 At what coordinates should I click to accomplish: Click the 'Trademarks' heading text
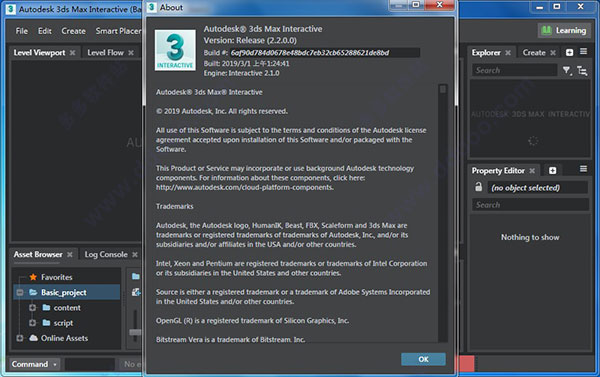pyautogui.click(x=174, y=206)
